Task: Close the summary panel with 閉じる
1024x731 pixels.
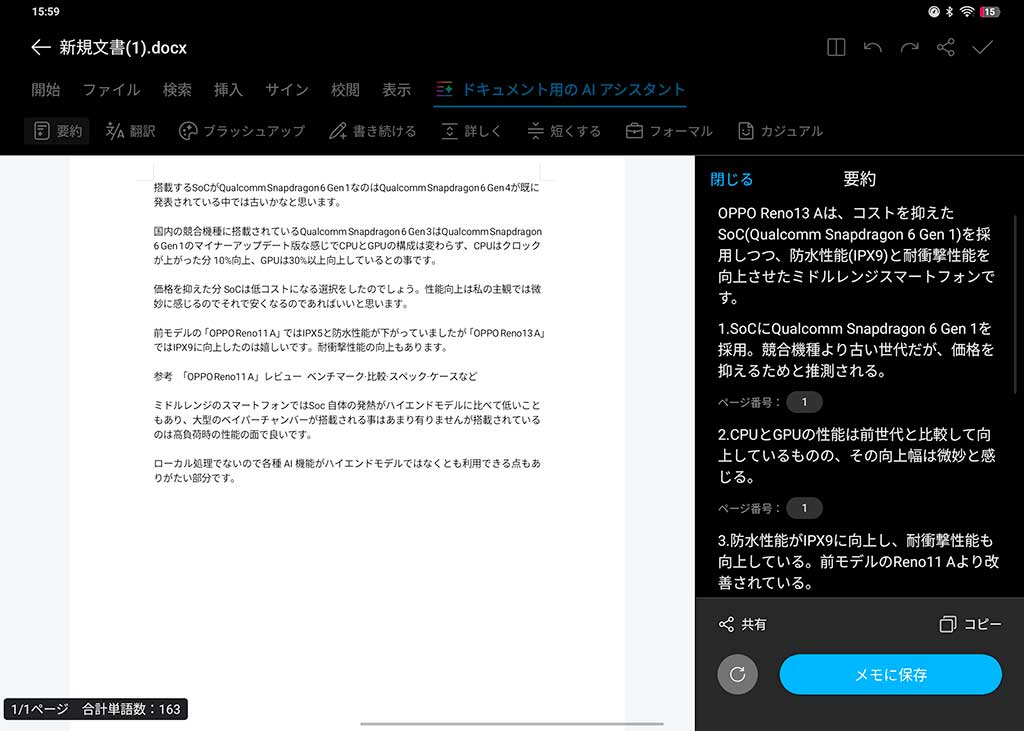Action: pos(731,179)
